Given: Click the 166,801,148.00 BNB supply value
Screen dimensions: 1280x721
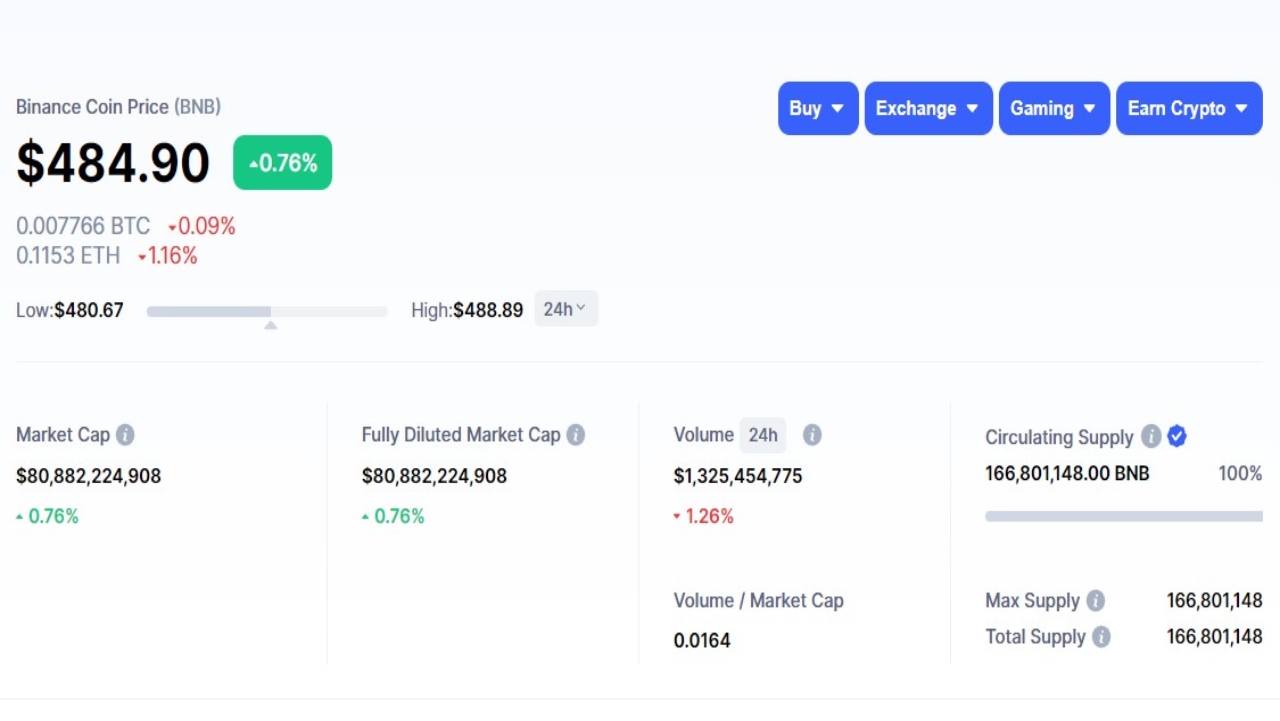Looking at the screenshot, I should point(1067,473).
